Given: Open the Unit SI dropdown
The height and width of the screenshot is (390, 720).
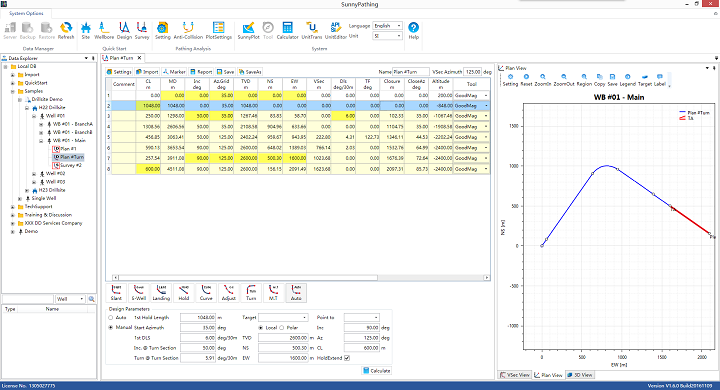Looking at the screenshot, I should (x=388, y=36).
